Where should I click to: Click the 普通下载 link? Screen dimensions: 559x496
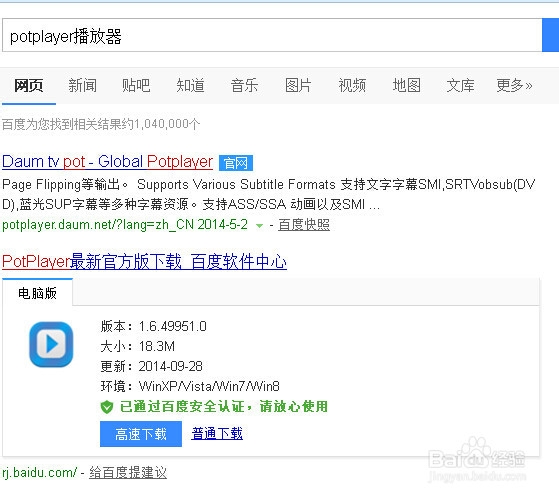217,434
